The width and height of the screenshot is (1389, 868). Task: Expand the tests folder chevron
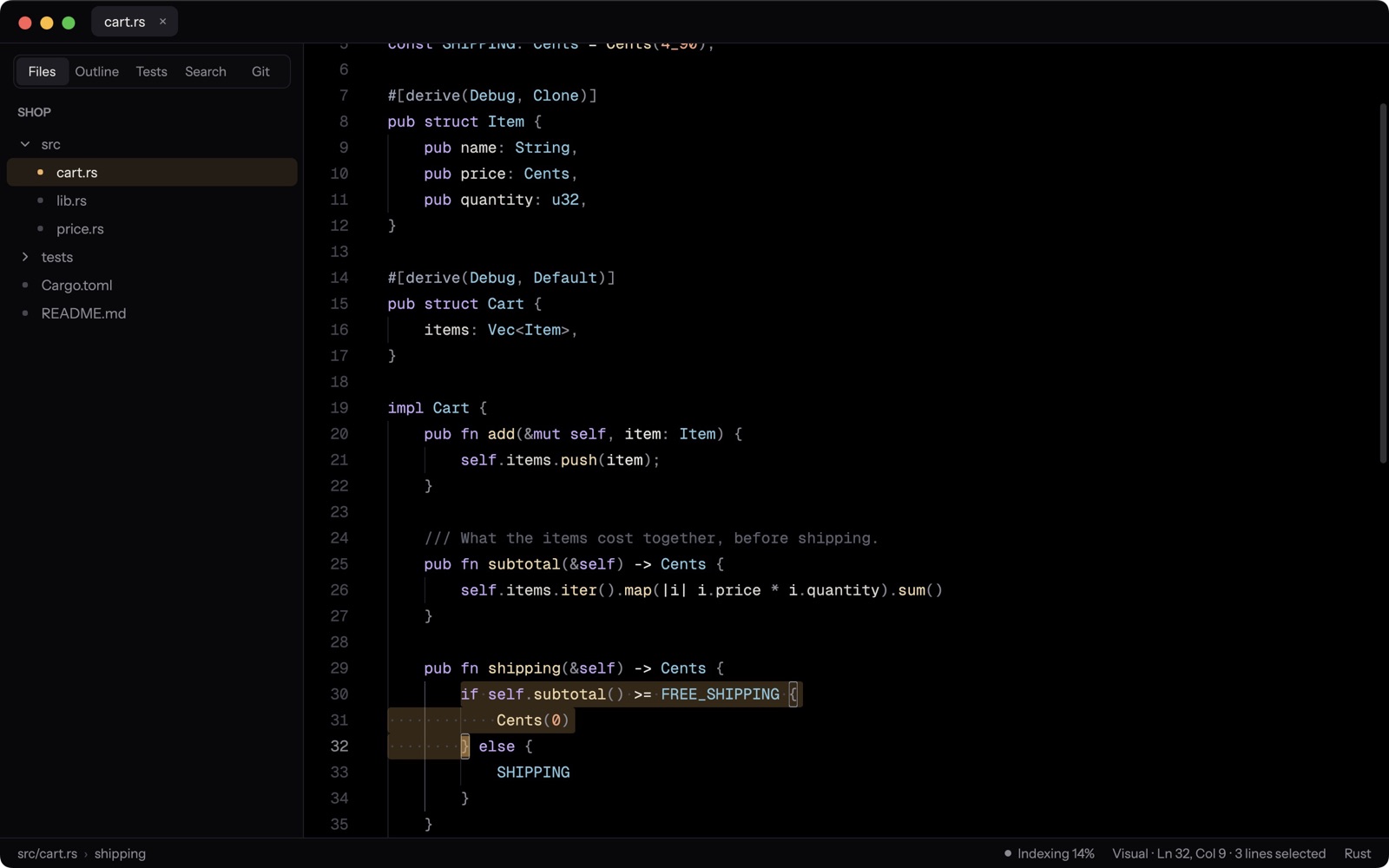[25, 257]
